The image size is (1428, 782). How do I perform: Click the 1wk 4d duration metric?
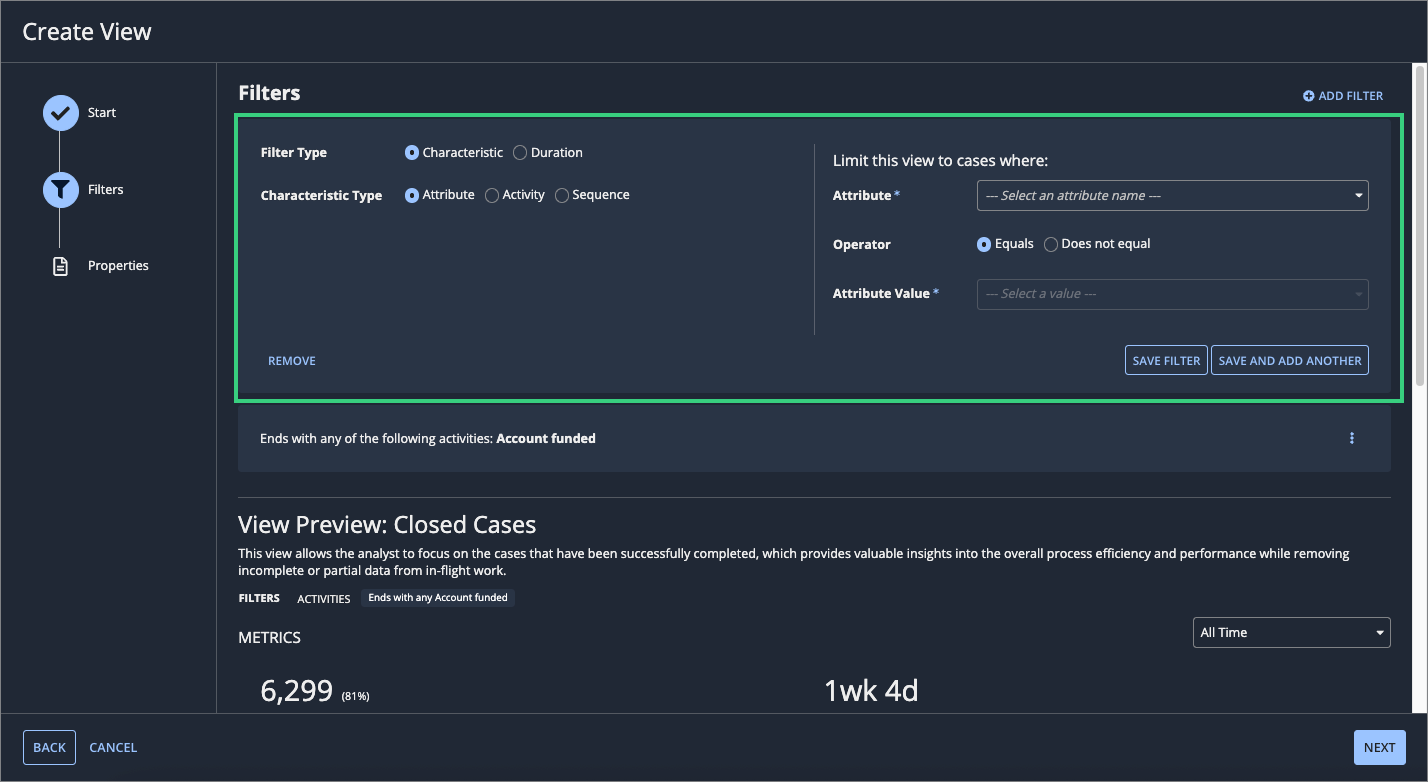pos(871,690)
